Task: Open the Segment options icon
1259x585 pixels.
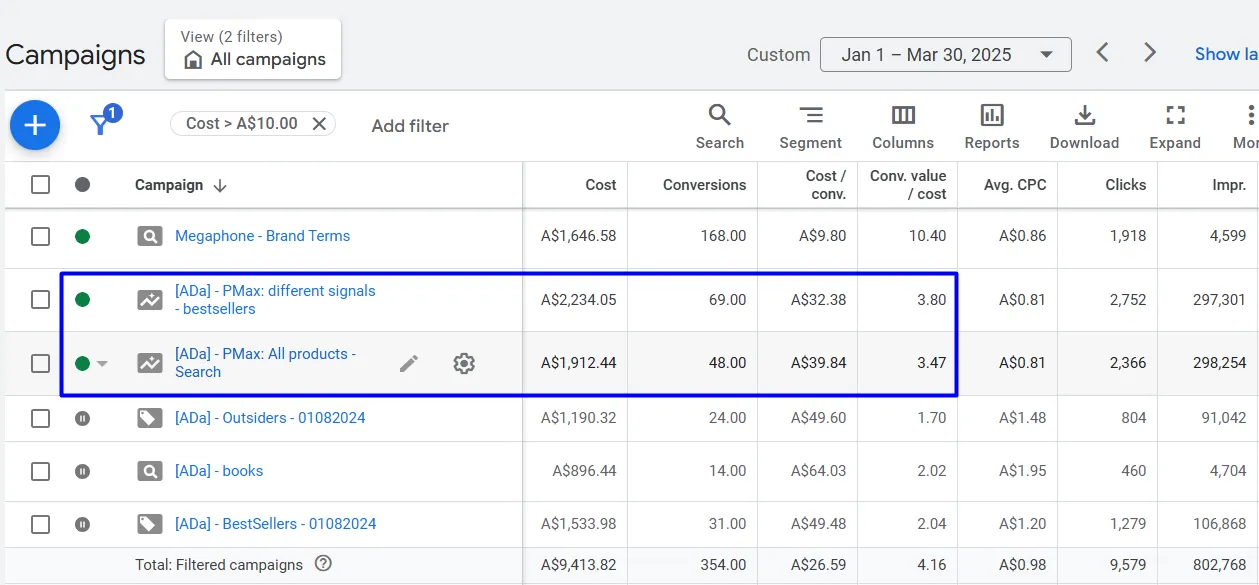Action: (x=810, y=125)
